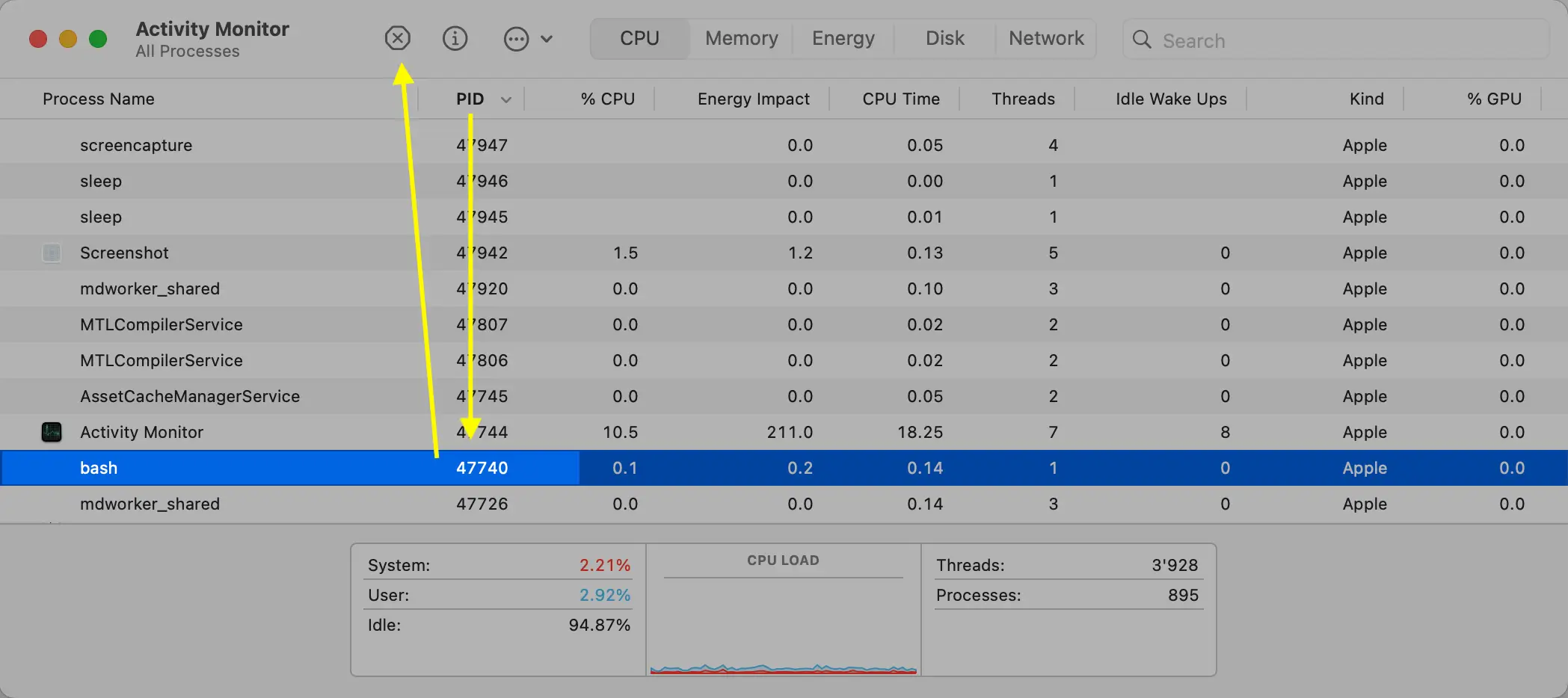This screenshot has width=1568, height=698.
Task: Sort by Kind column header
Action: (1366, 99)
